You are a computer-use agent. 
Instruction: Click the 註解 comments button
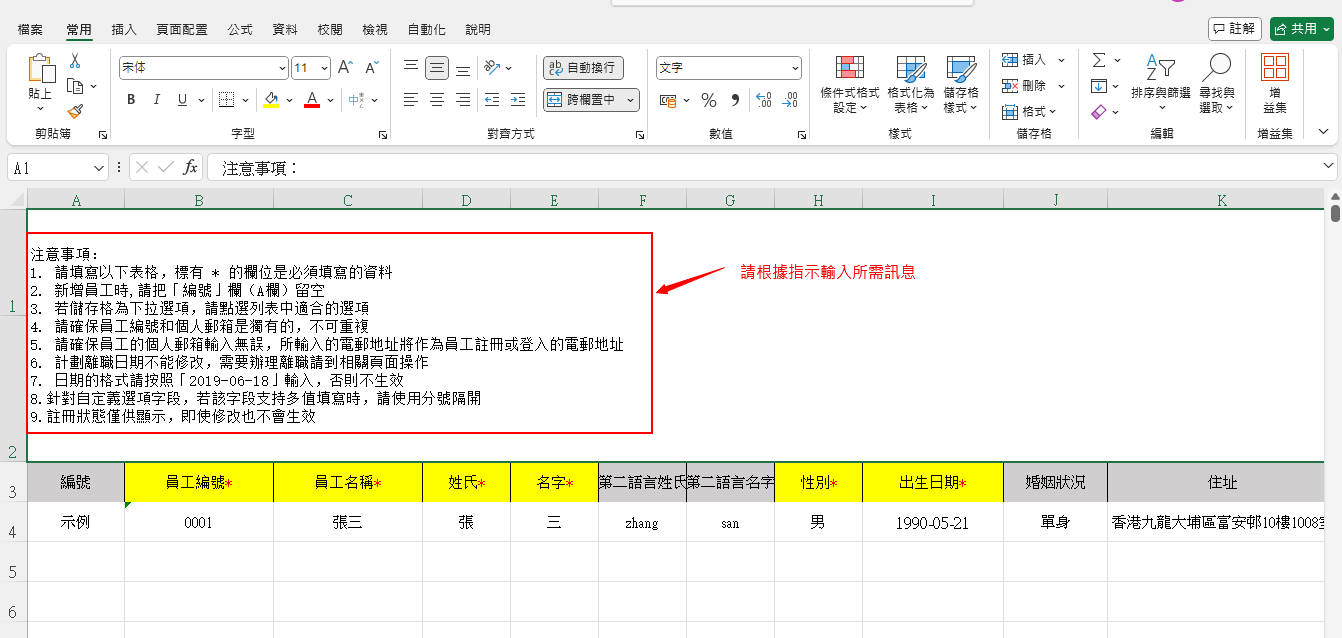pos(1234,29)
